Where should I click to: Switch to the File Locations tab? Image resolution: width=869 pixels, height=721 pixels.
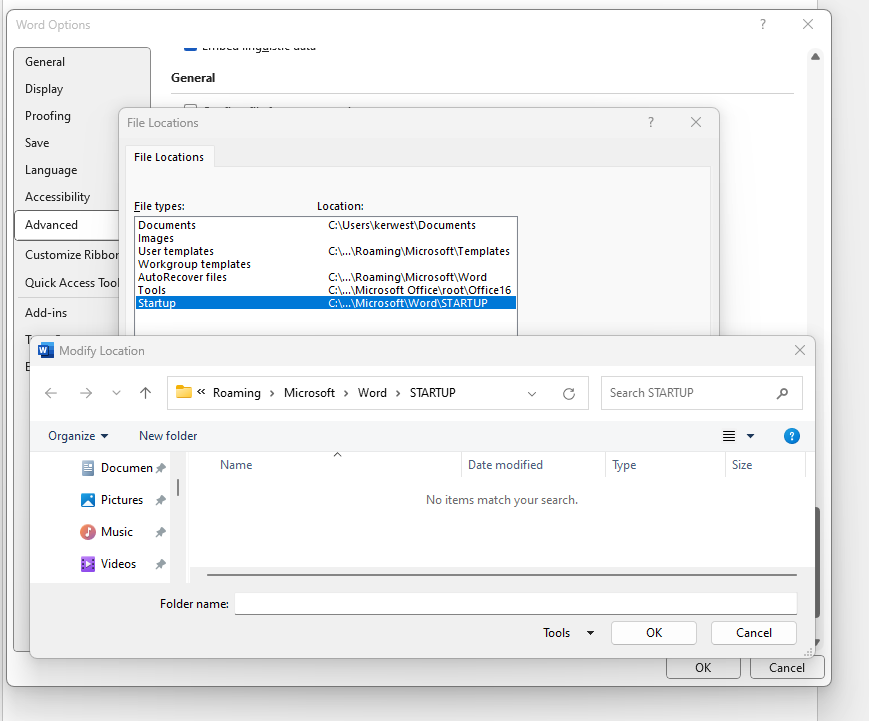coord(169,157)
